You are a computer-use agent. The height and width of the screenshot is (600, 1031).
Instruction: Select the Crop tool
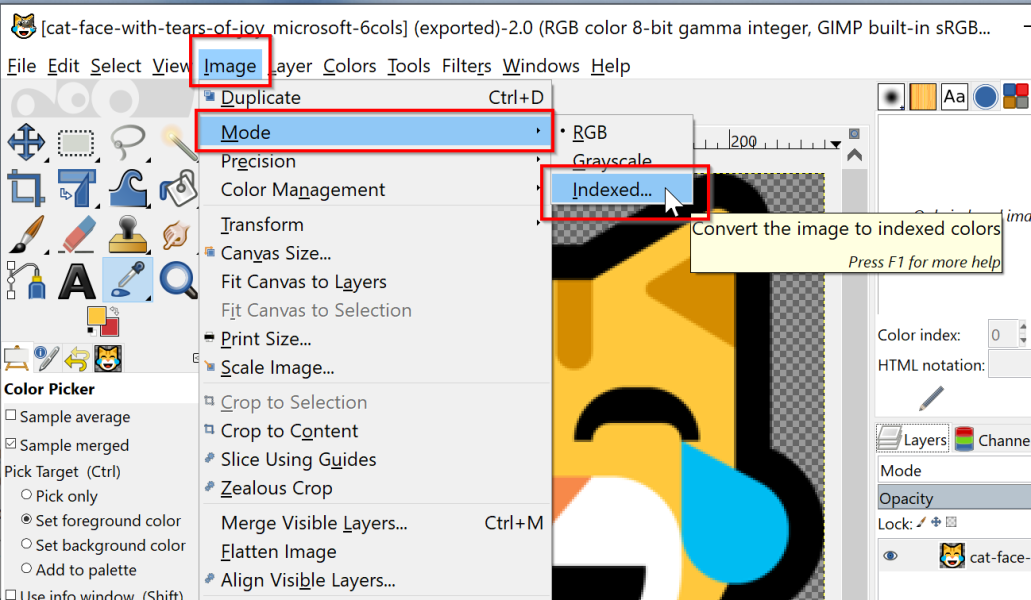pyautogui.click(x=26, y=187)
